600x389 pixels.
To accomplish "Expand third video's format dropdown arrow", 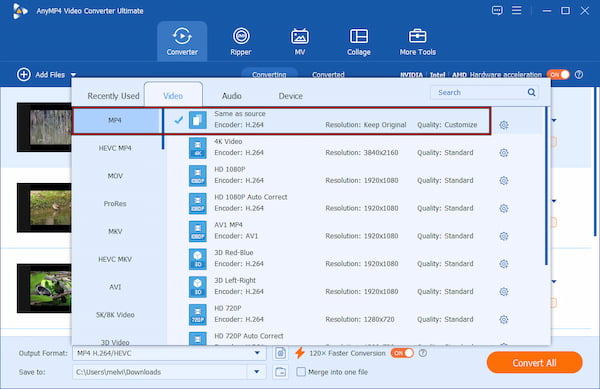I will [554, 282].
